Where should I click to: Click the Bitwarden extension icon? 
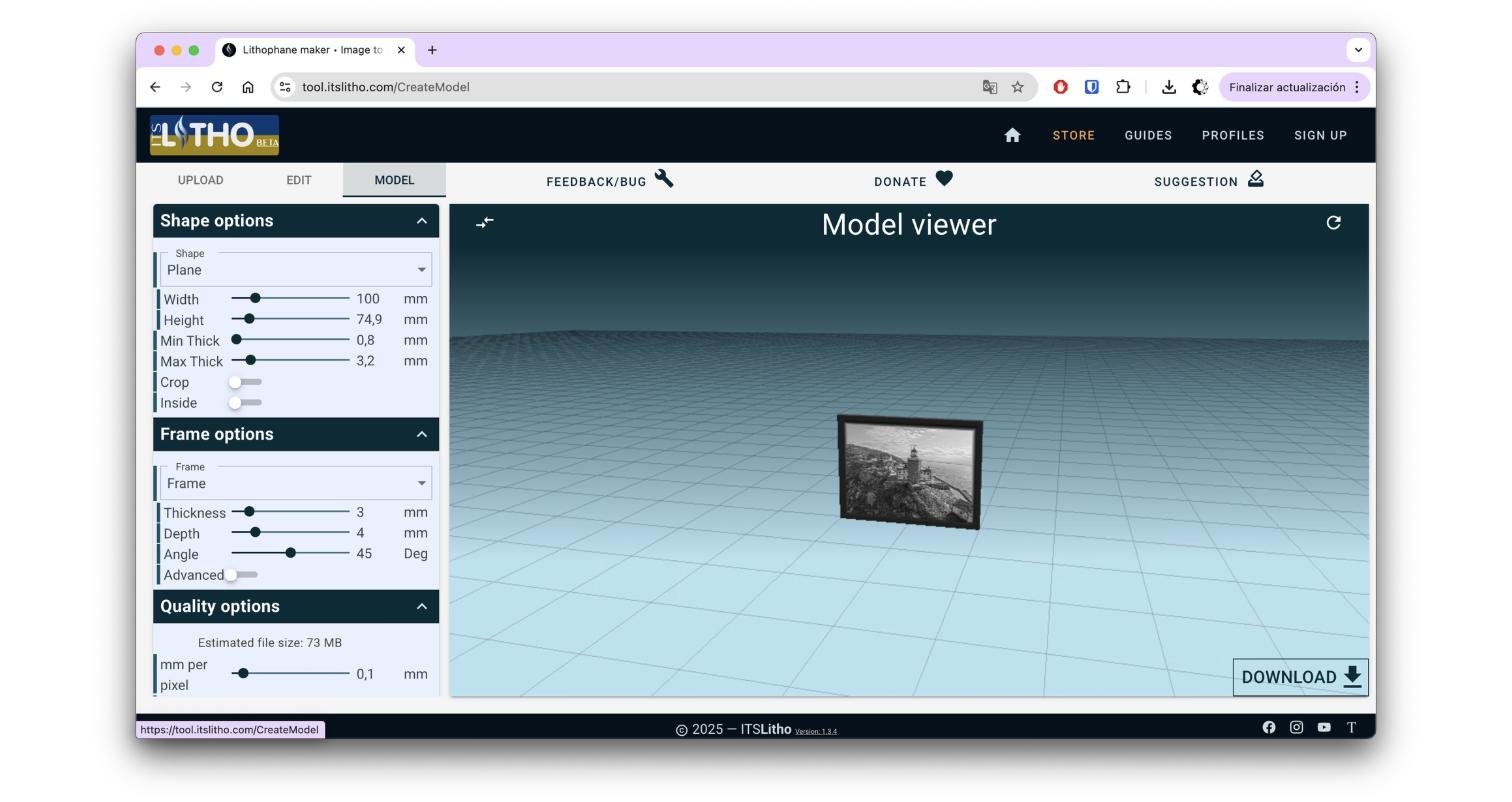point(1092,87)
